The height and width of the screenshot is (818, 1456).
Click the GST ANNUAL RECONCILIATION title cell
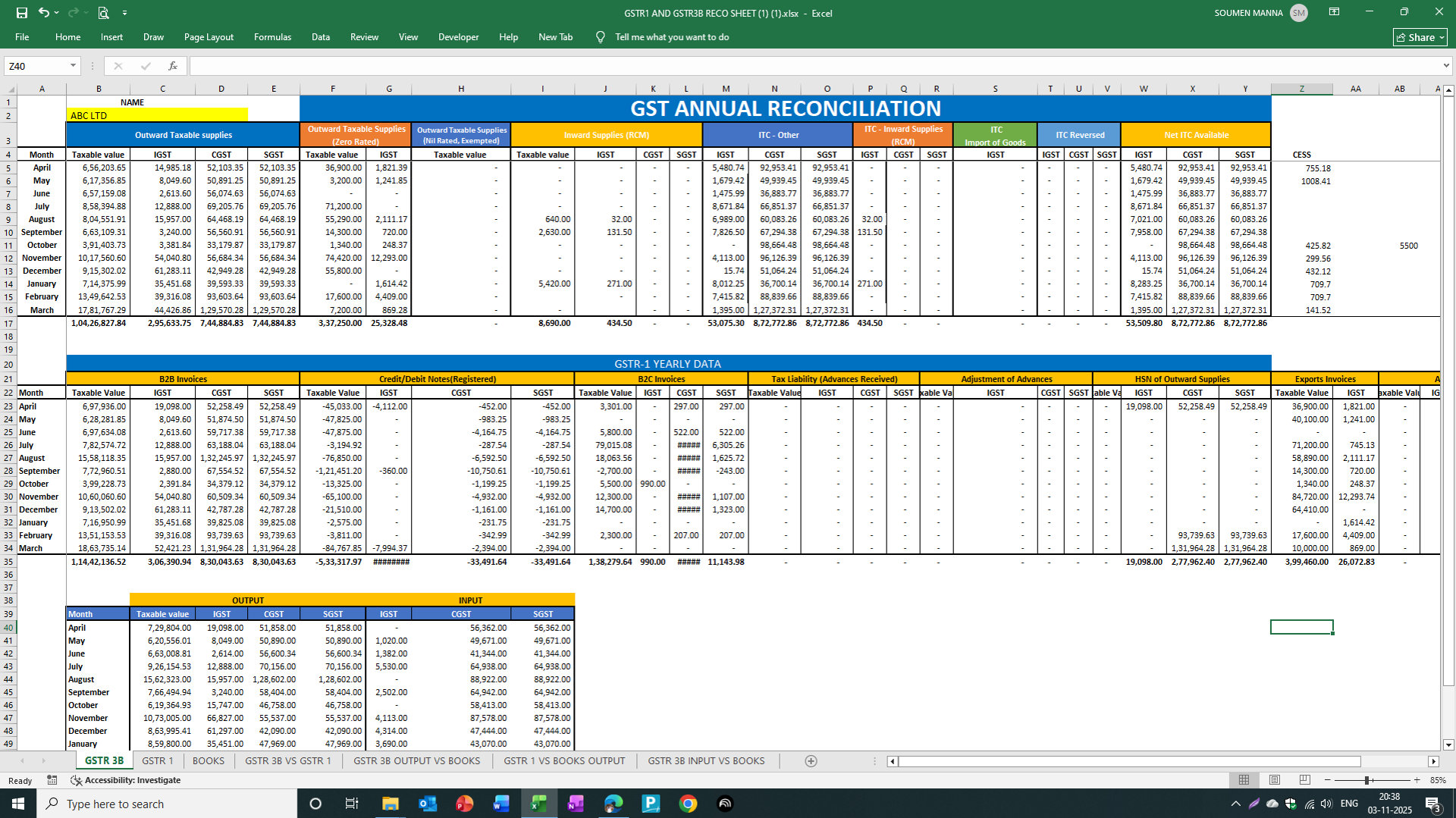pyautogui.click(x=785, y=108)
